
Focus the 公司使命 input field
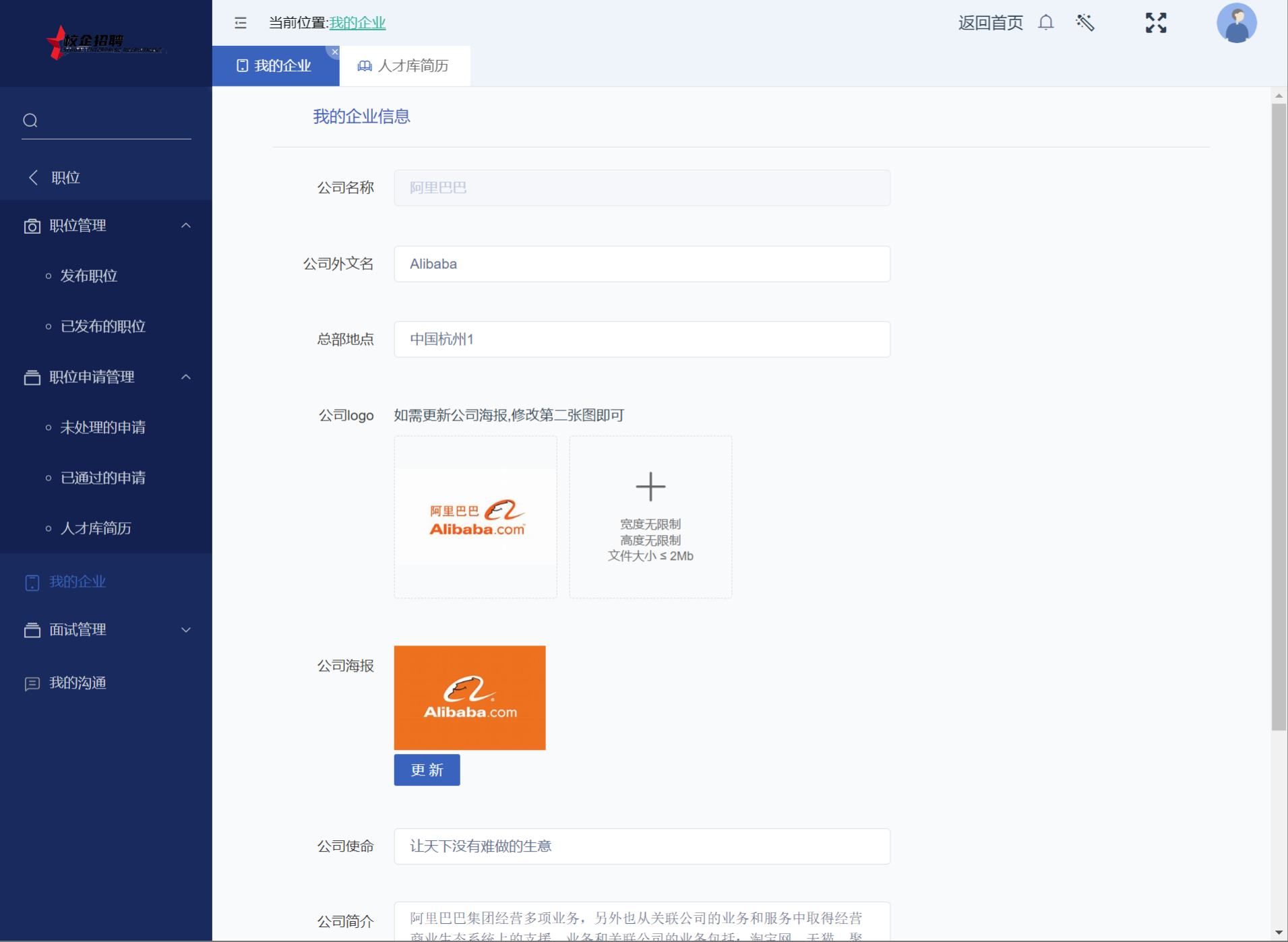click(642, 846)
